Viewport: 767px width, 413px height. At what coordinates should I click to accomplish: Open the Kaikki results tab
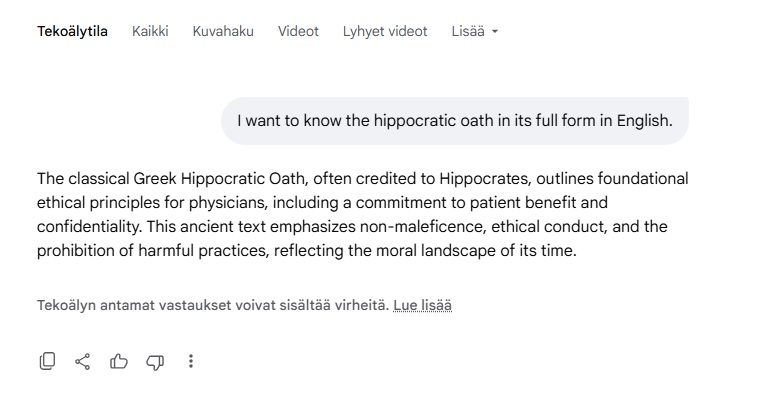tap(150, 31)
